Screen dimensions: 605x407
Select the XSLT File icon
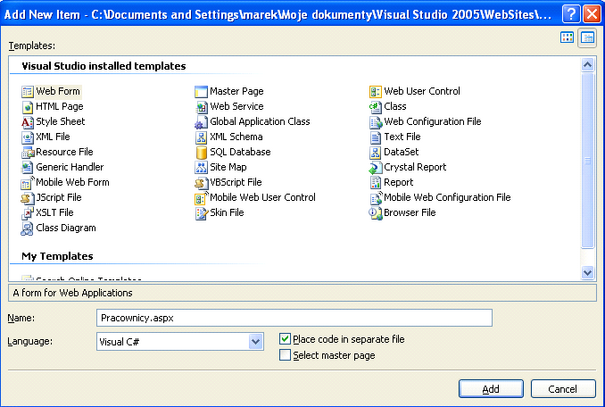pyautogui.click(x=27, y=213)
